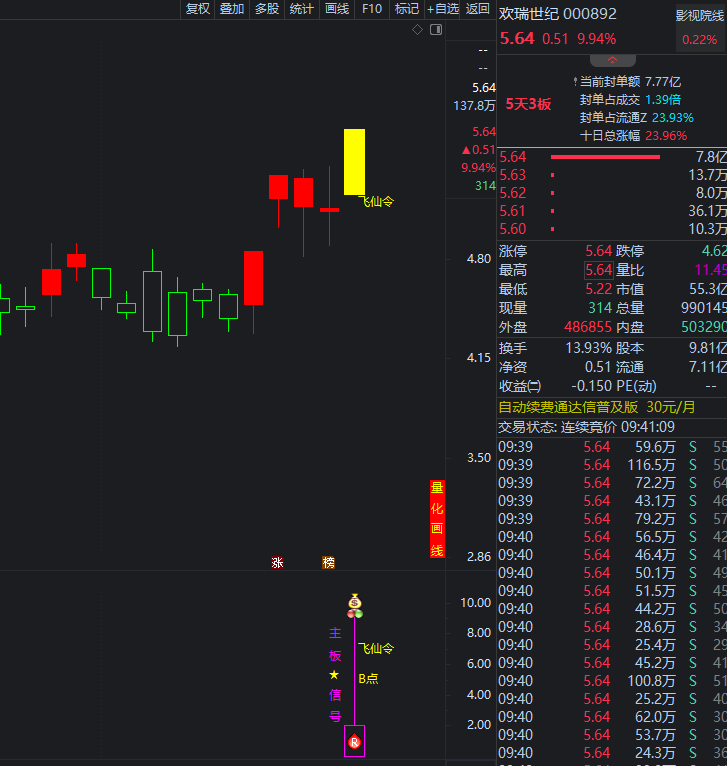
Task: Click the 十日总涨幅 23.96% row
Action: coord(633,135)
